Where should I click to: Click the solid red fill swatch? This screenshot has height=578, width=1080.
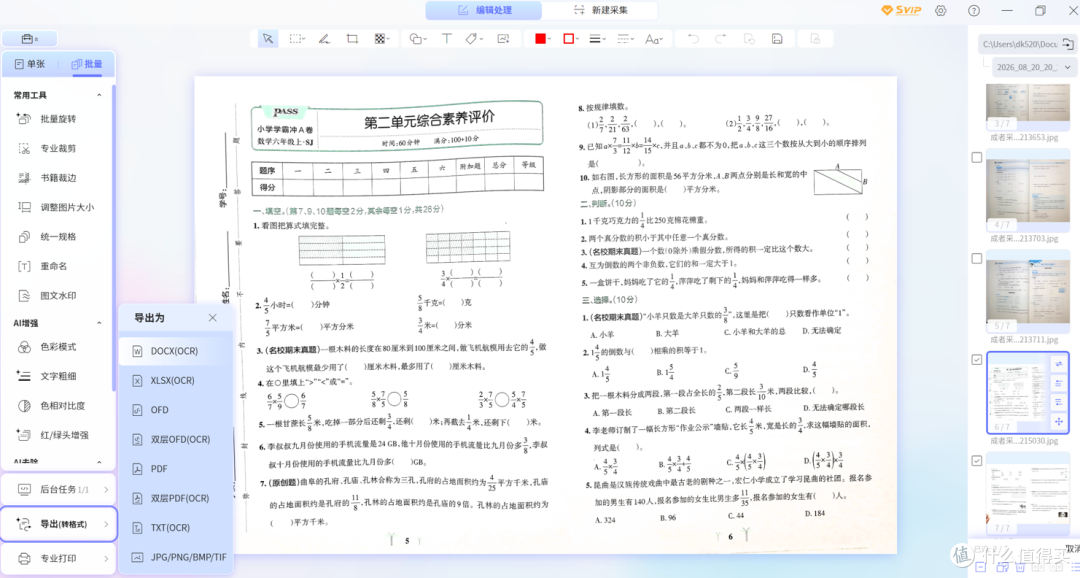[x=540, y=39]
